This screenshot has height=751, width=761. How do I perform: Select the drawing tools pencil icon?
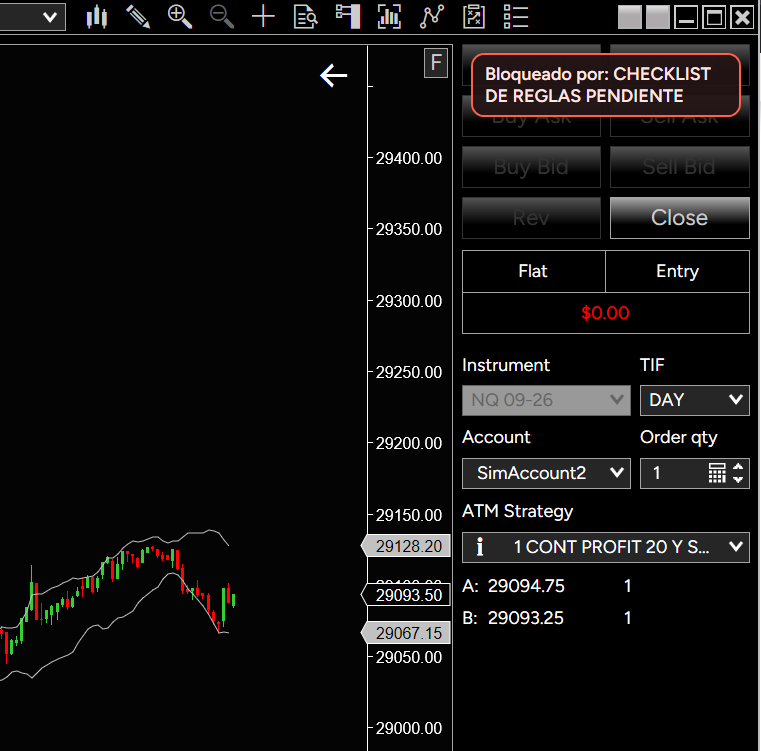pos(138,17)
